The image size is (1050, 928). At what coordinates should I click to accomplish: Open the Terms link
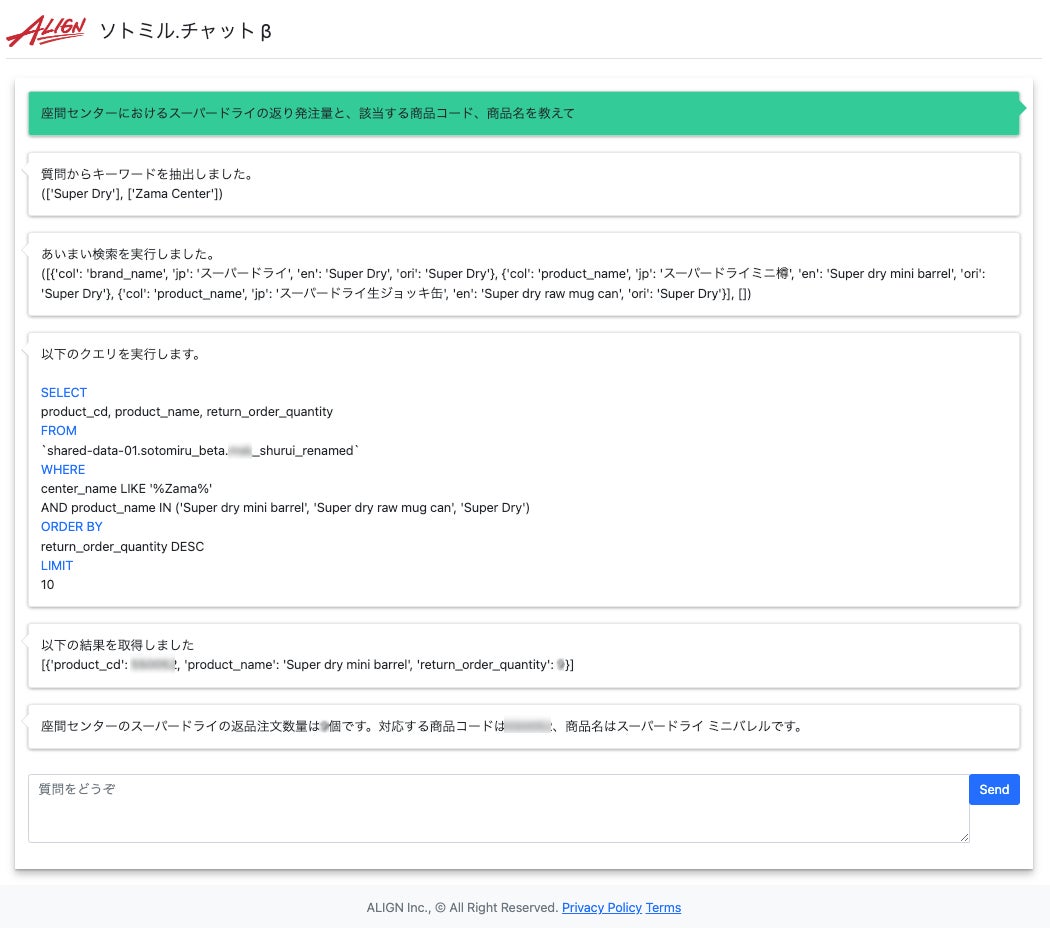[663, 907]
